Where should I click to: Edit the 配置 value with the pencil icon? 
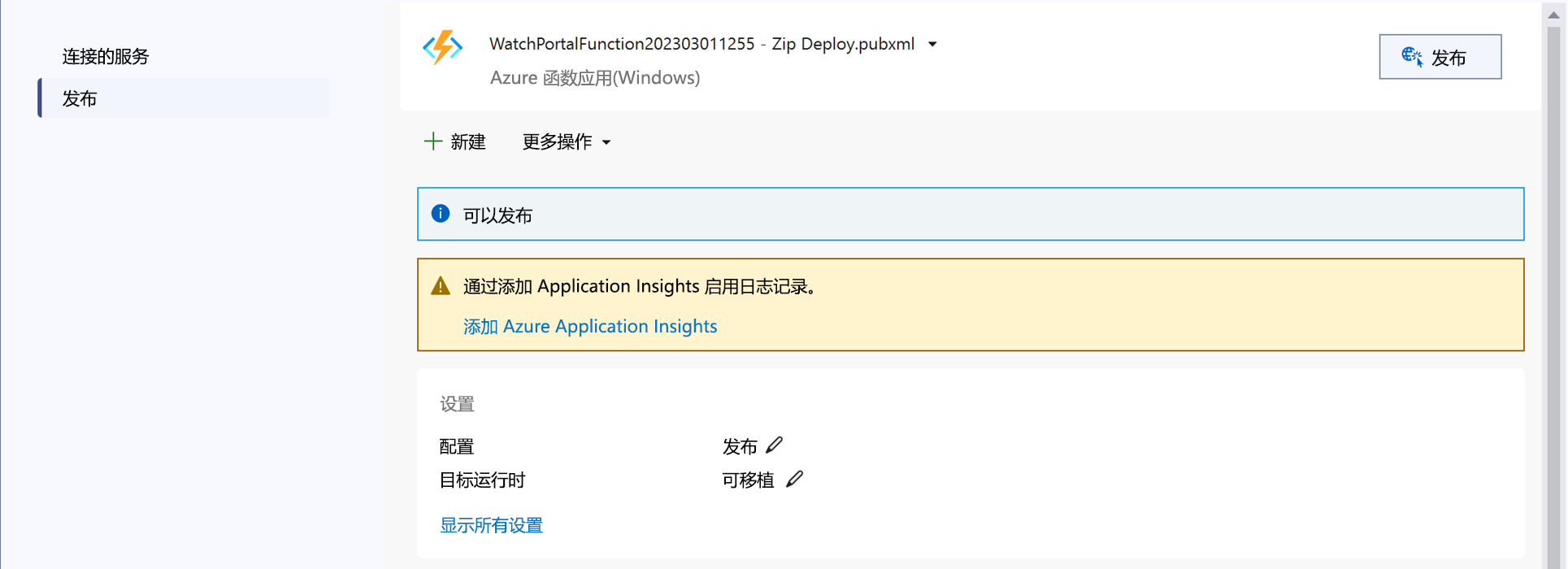coord(775,445)
